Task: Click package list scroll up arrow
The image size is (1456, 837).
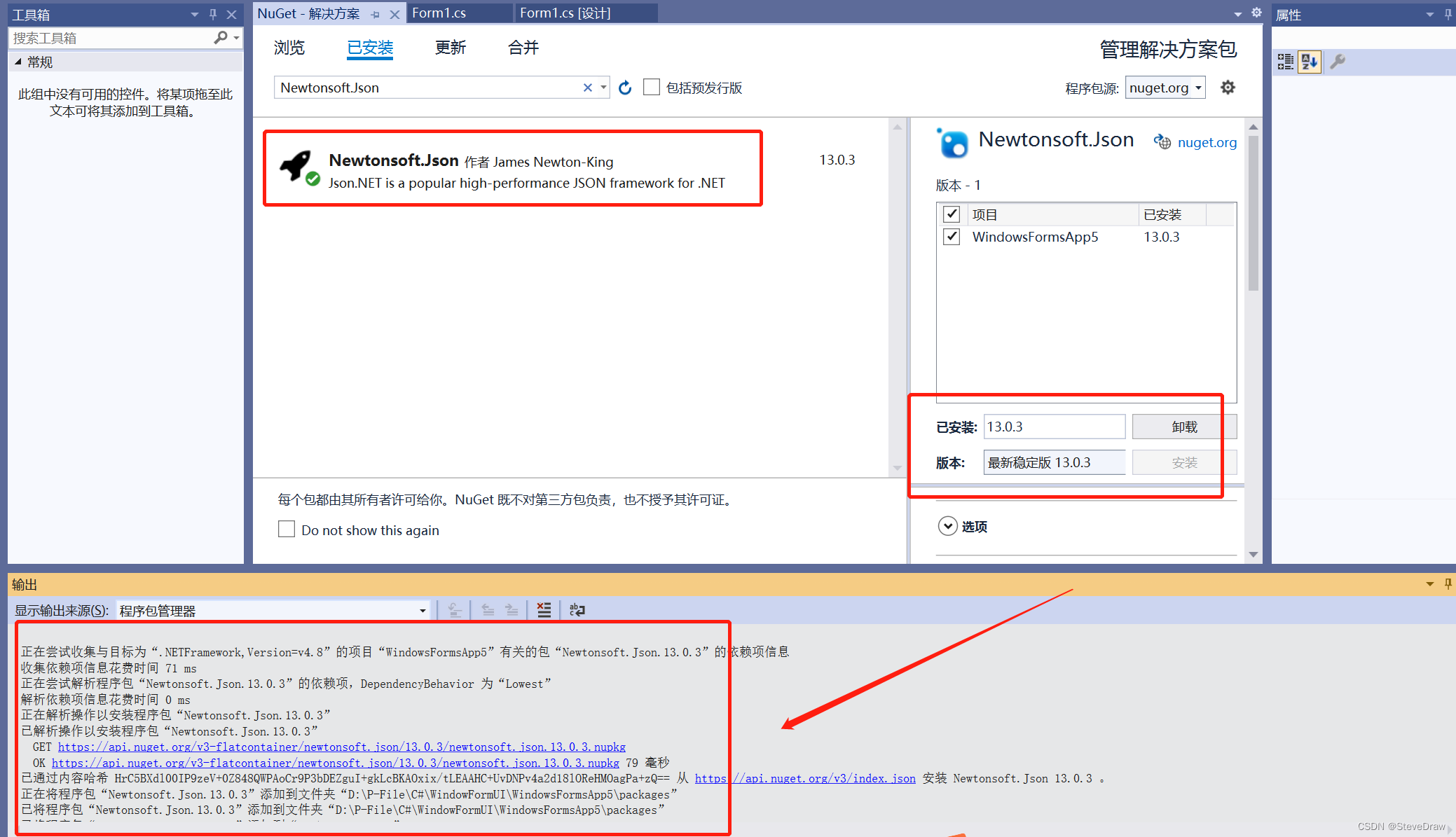Action: (897, 127)
